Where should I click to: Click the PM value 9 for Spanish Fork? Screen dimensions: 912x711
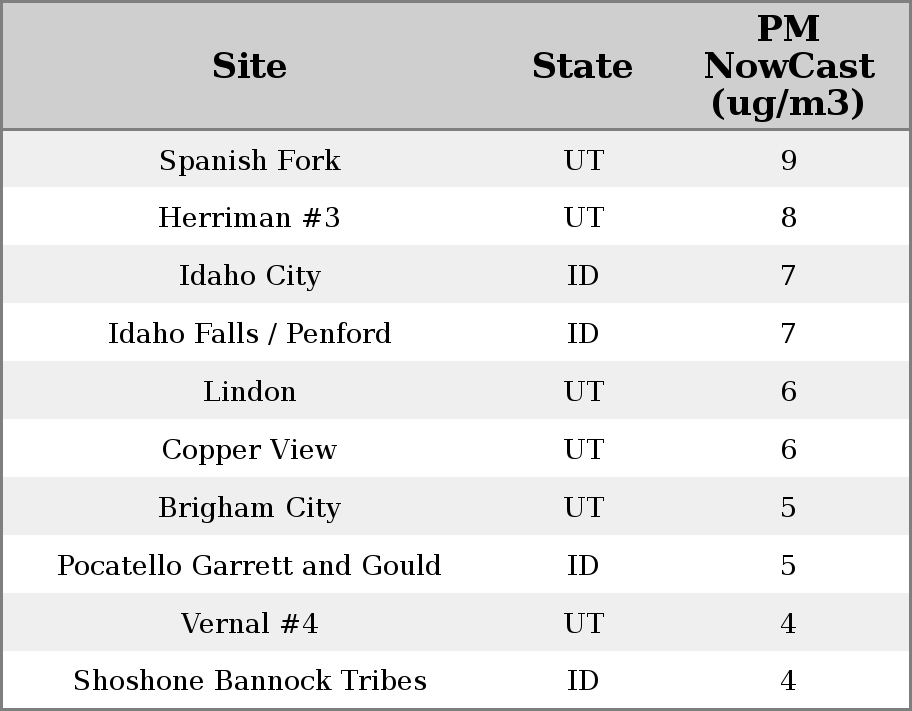(788, 161)
